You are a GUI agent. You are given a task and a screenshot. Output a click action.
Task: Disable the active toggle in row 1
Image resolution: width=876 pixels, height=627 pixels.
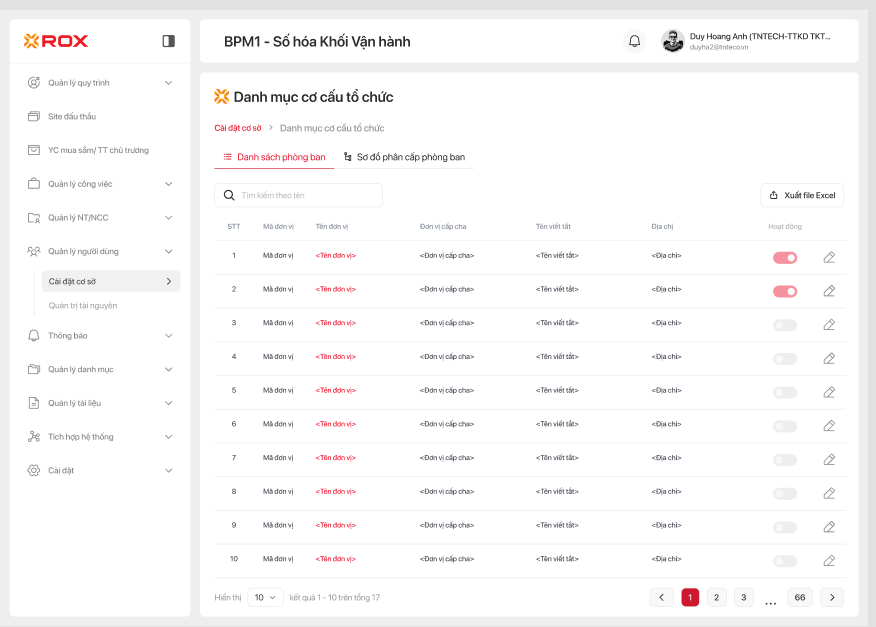pyautogui.click(x=785, y=257)
